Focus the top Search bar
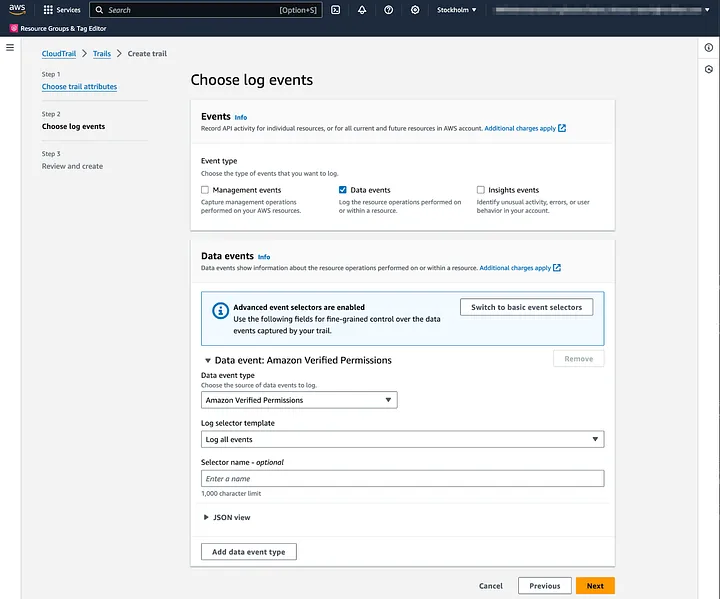720x599 pixels. (x=206, y=10)
